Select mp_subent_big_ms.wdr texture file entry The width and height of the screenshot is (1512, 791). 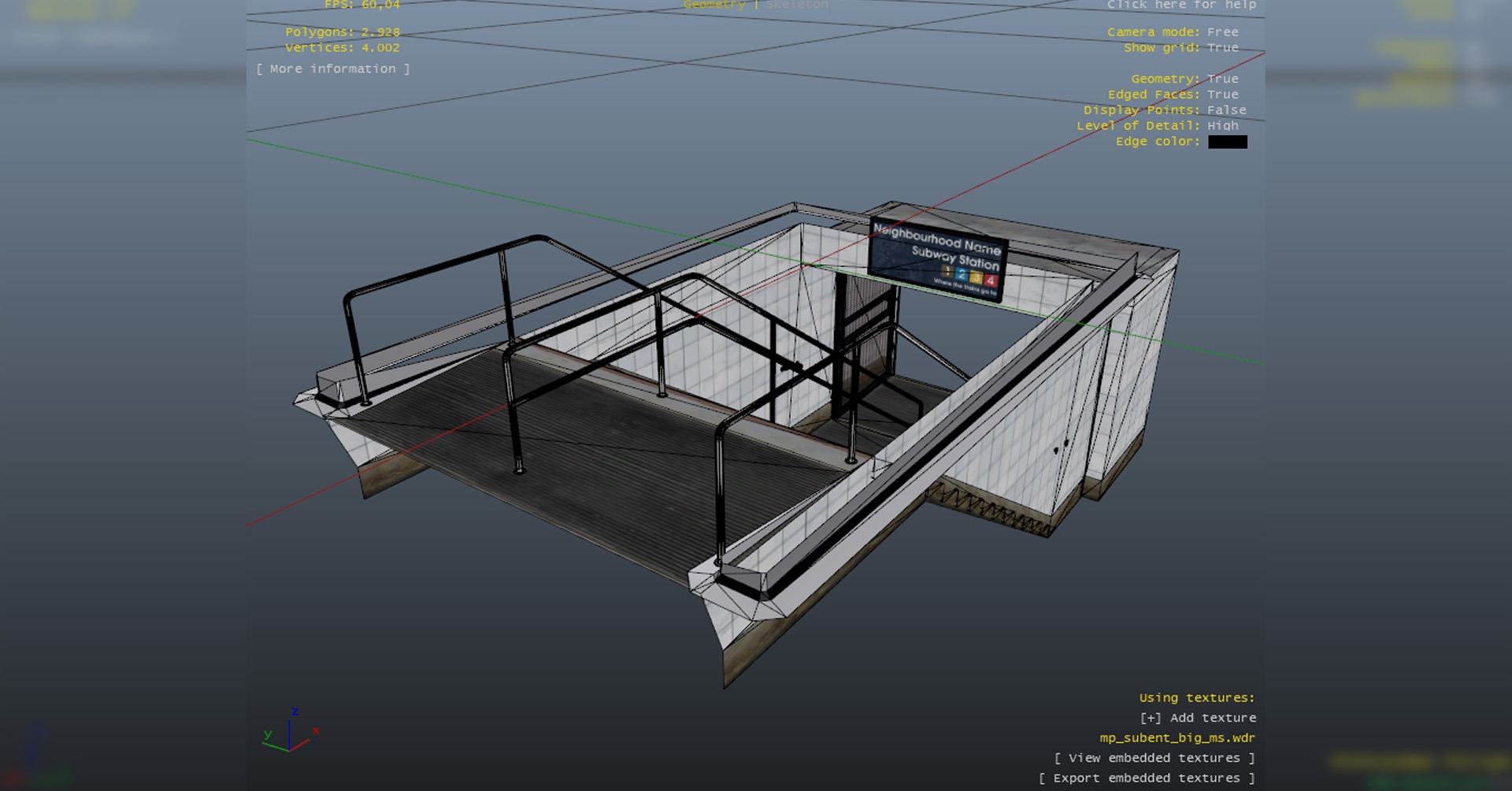click(x=1177, y=738)
